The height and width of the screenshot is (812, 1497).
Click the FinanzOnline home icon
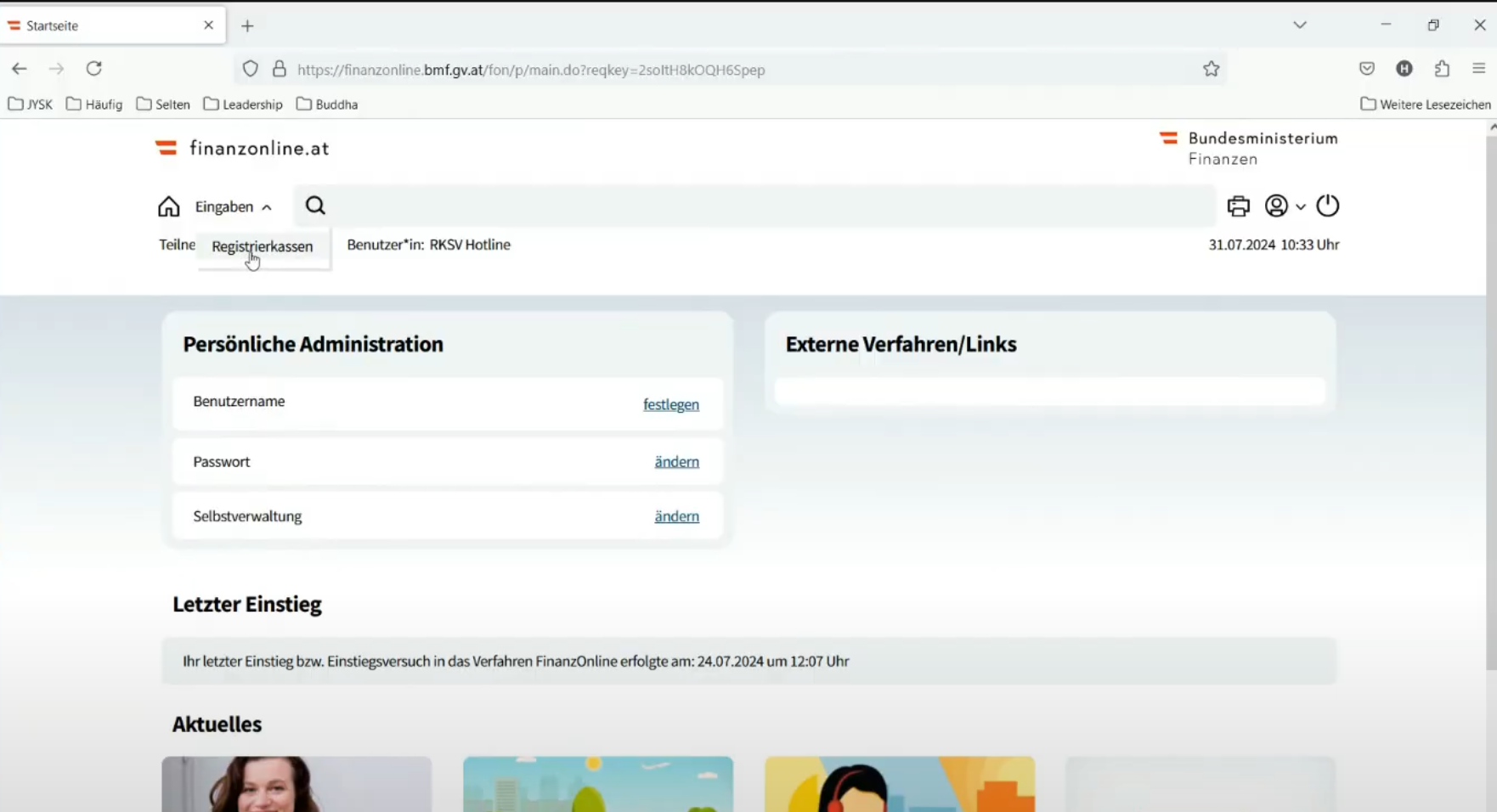pyautogui.click(x=168, y=206)
